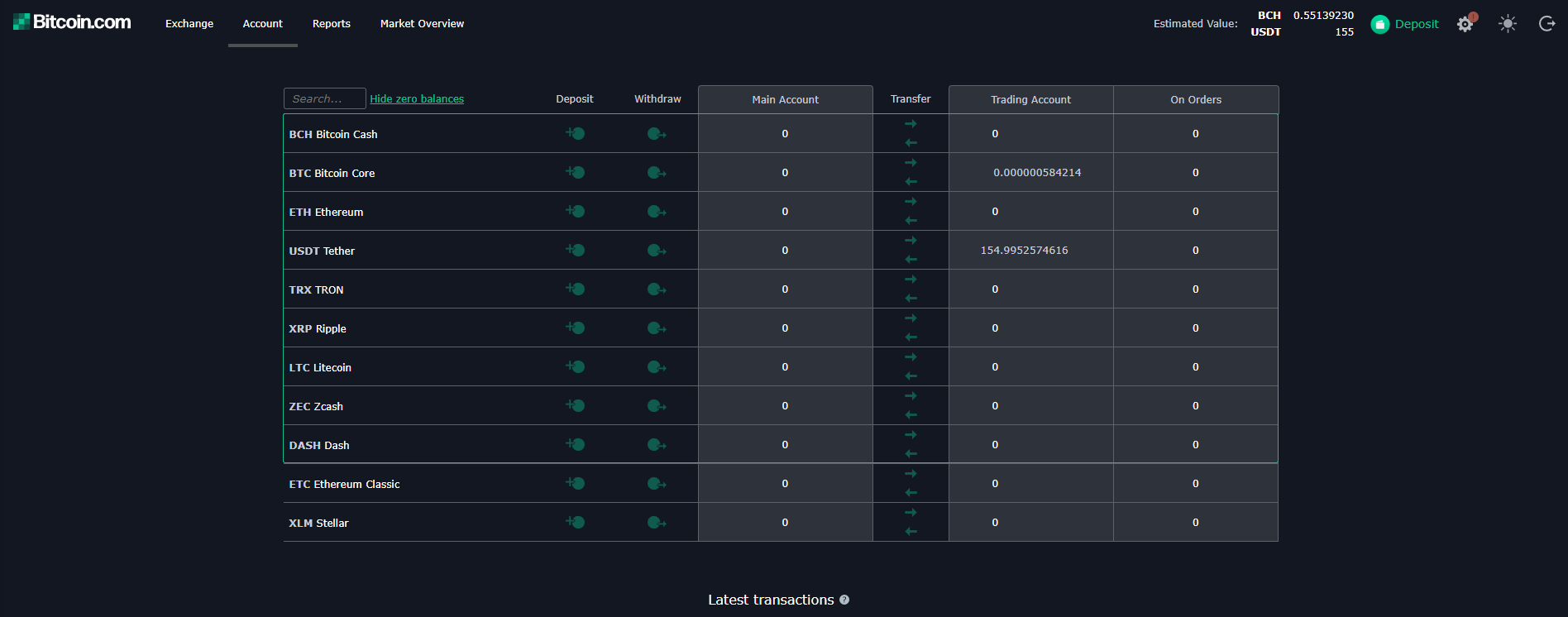Select the ETC Ethereum Classic row label
1568x617 pixels.
pos(344,485)
